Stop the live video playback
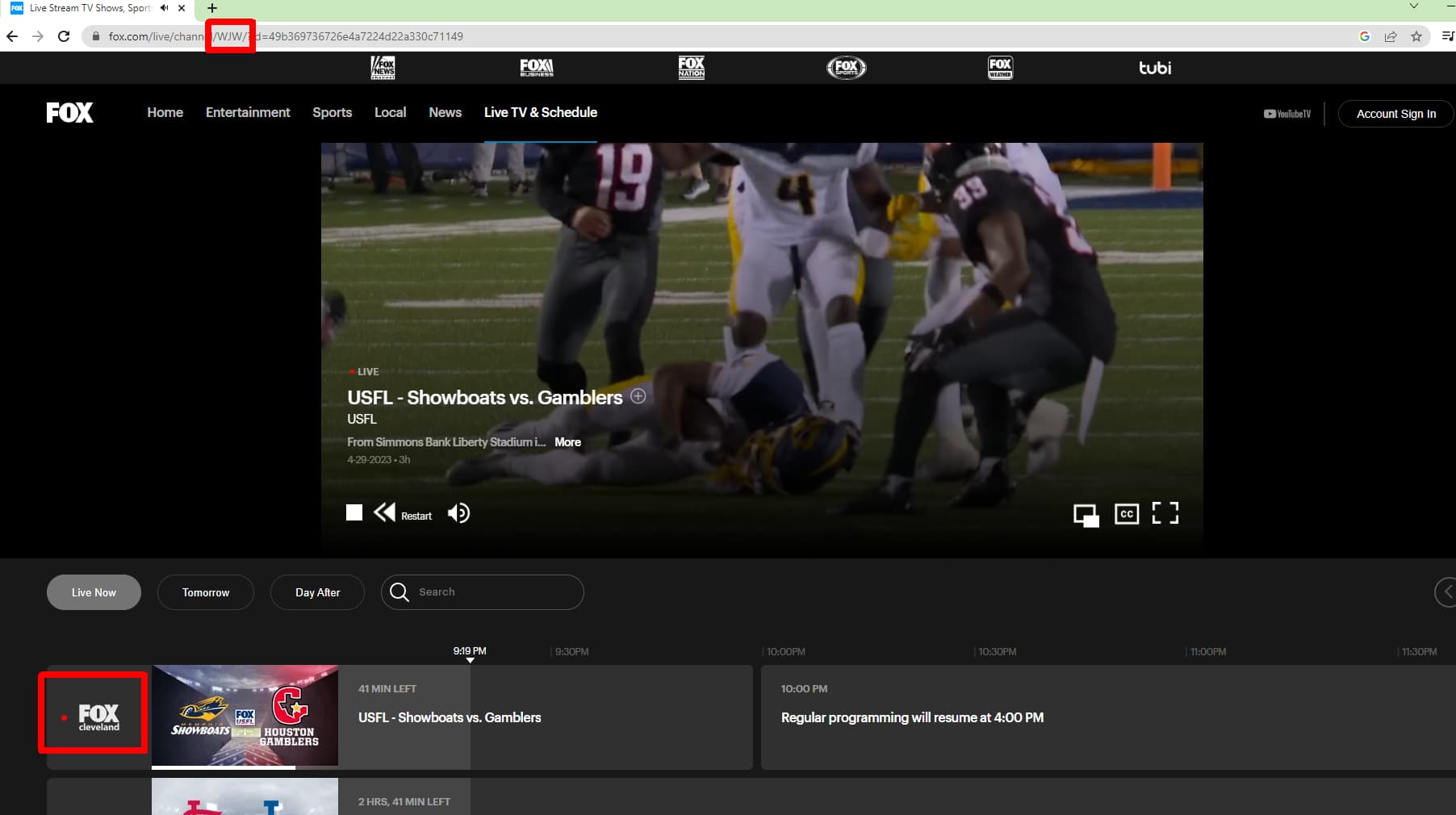1456x815 pixels. [x=354, y=513]
